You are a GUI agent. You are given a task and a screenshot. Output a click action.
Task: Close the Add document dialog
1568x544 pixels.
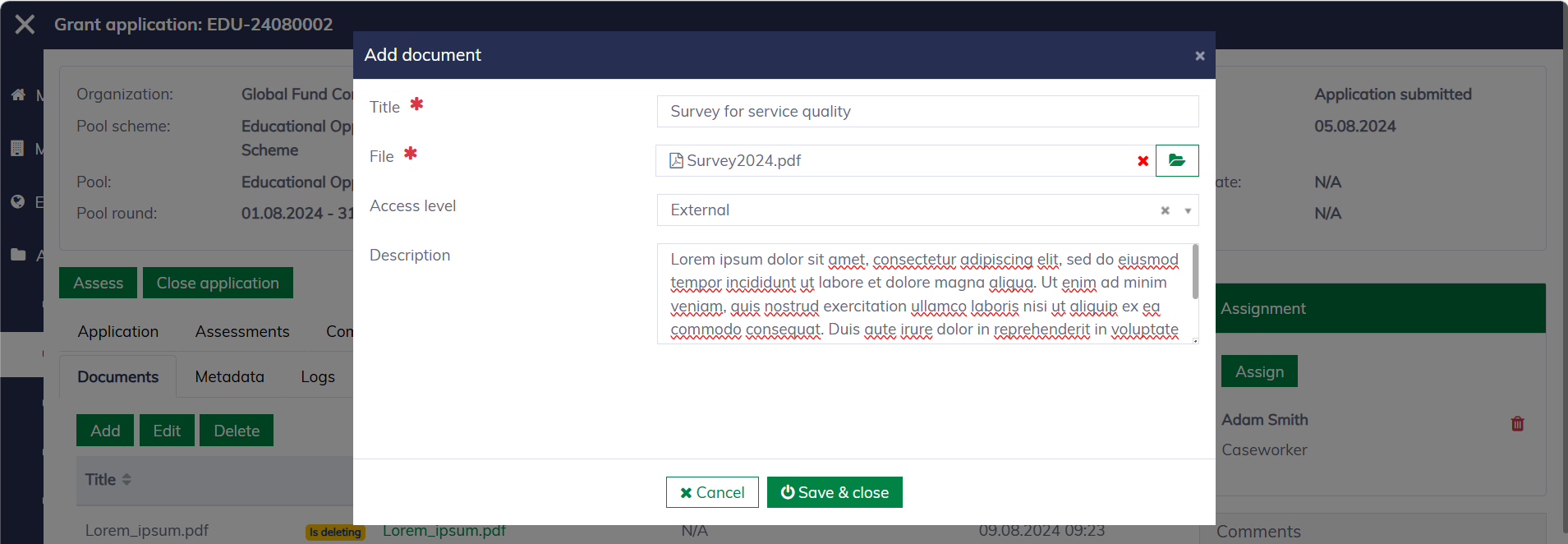tap(1199, 56)
